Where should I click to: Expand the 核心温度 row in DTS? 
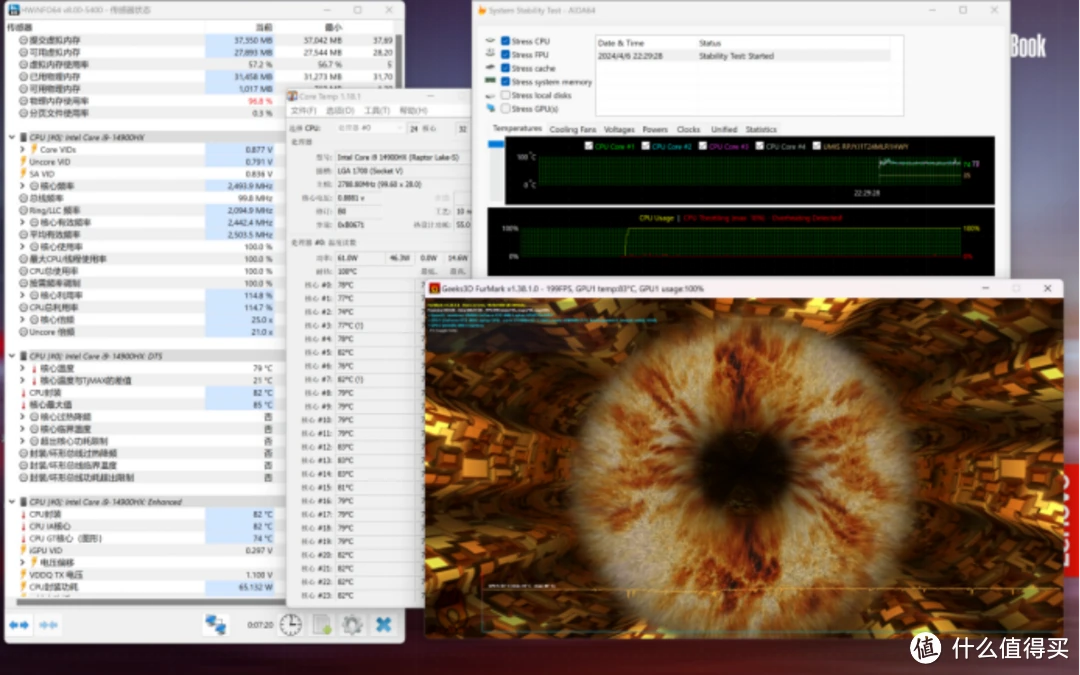tap(22, 368)
